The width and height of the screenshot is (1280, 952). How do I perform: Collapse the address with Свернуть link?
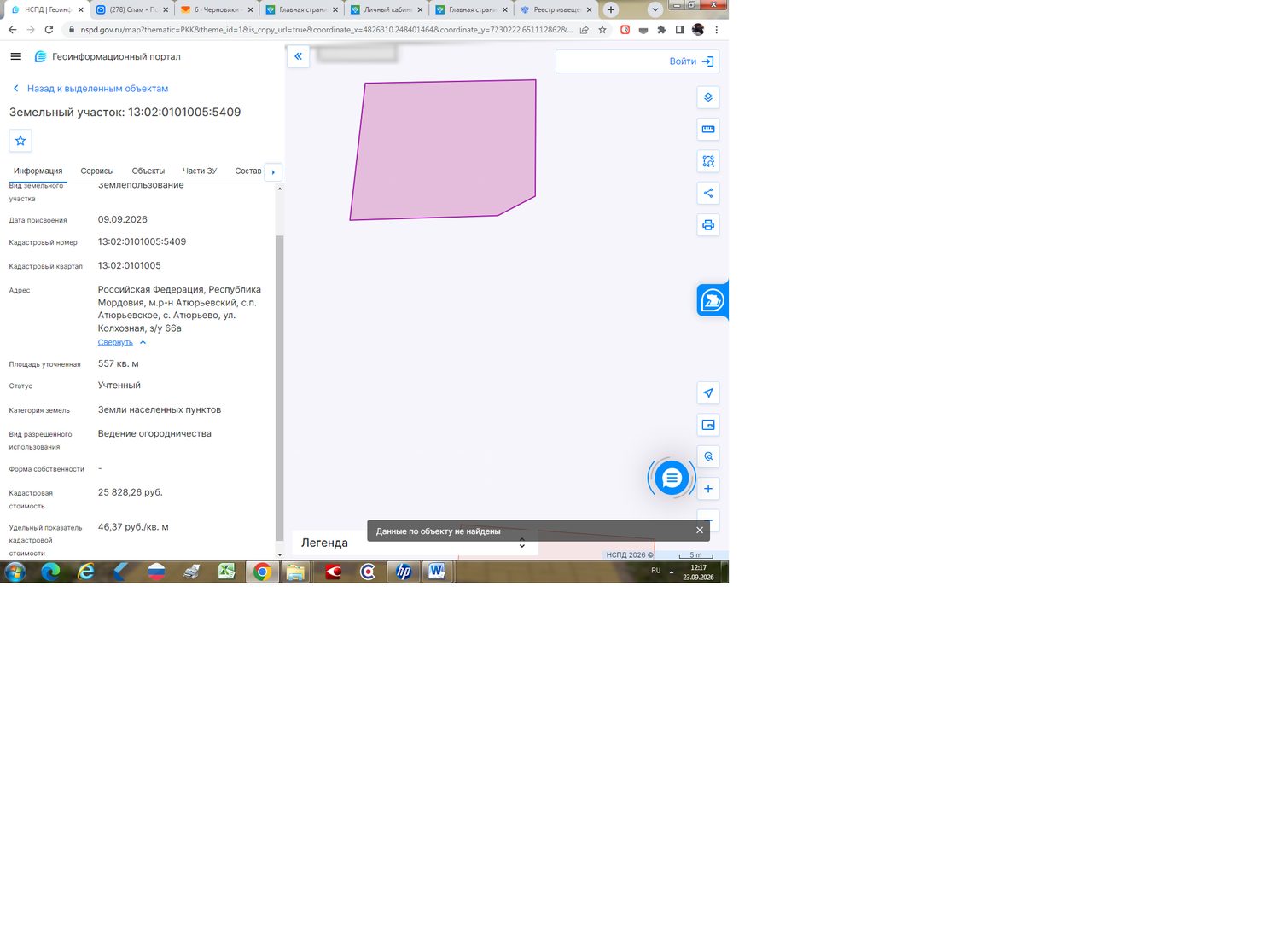[x=122, y=343]
